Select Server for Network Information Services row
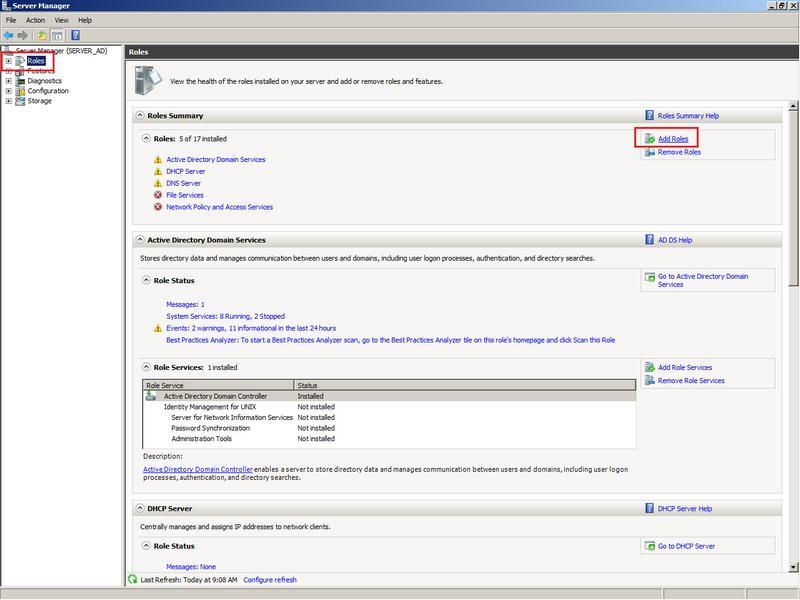The width and height of the screenshot is (800, 600). click(x=390, y=417)
